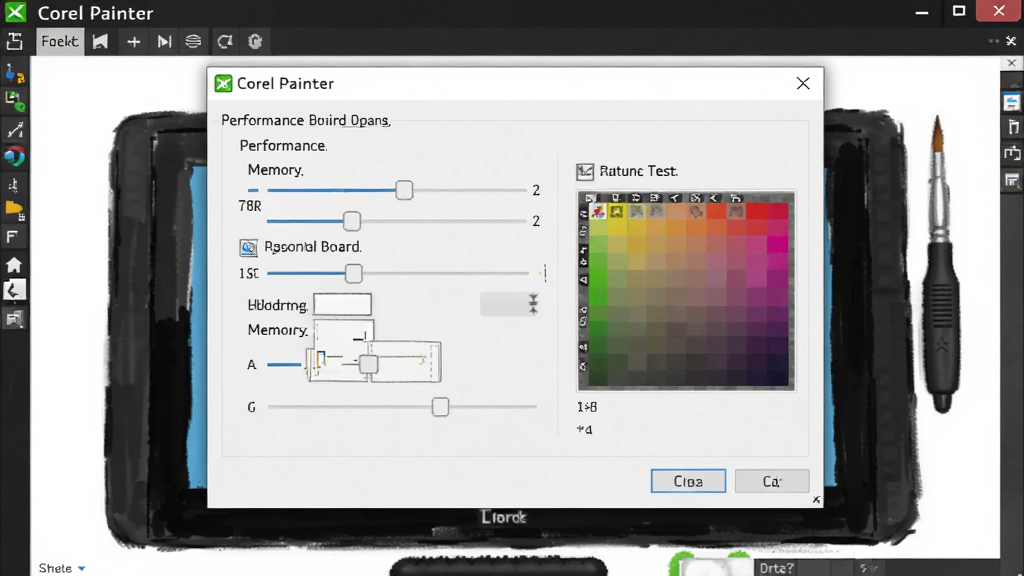Screen dimensions: 1024x576
Task: Open the Shete dropdown at bottom left
Action: click(62, 568)
